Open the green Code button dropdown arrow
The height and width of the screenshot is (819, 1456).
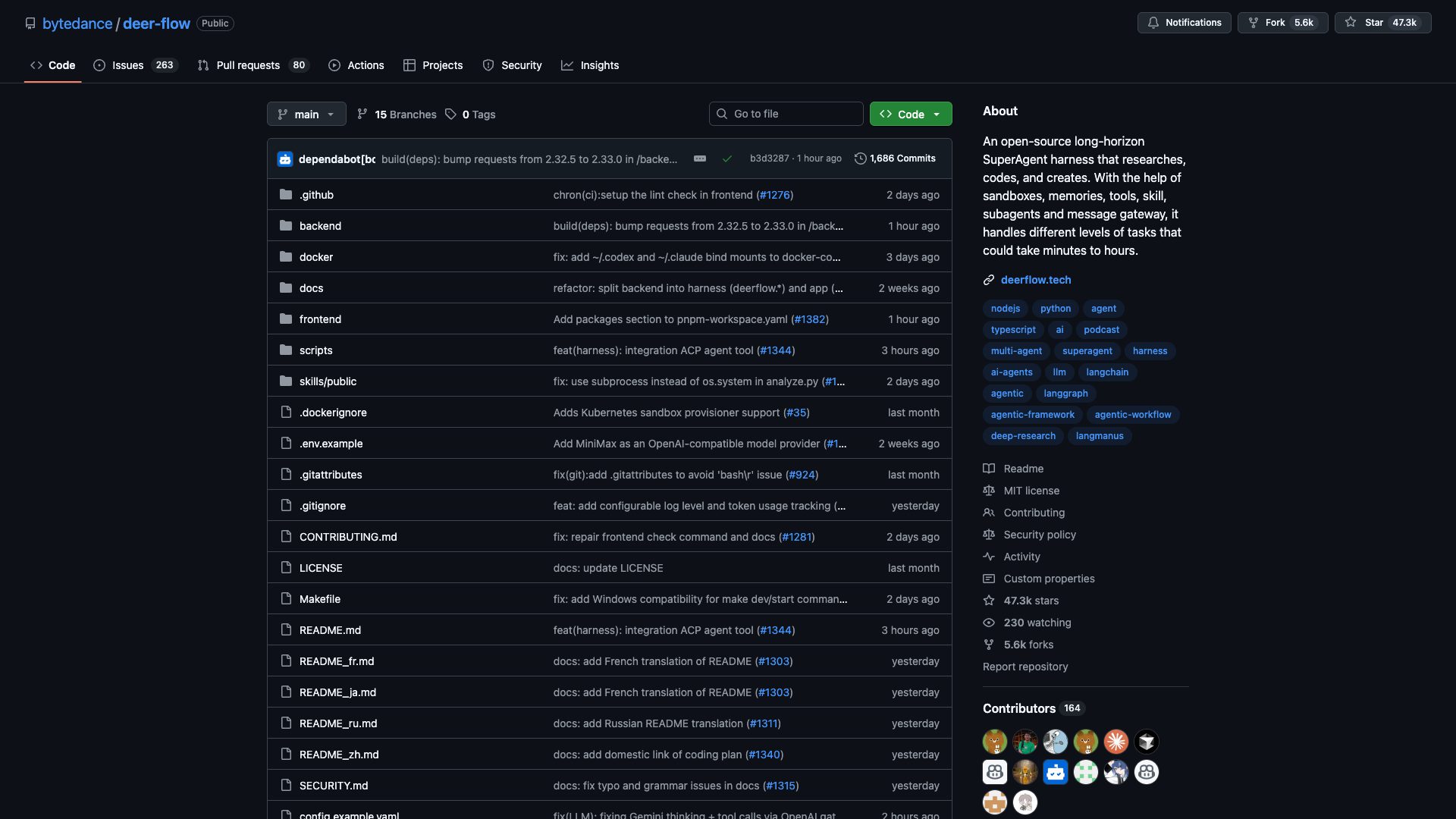coord(937,114)
